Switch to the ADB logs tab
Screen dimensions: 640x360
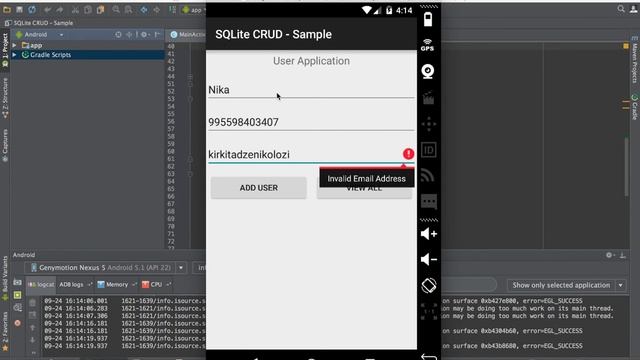[75, 284]
